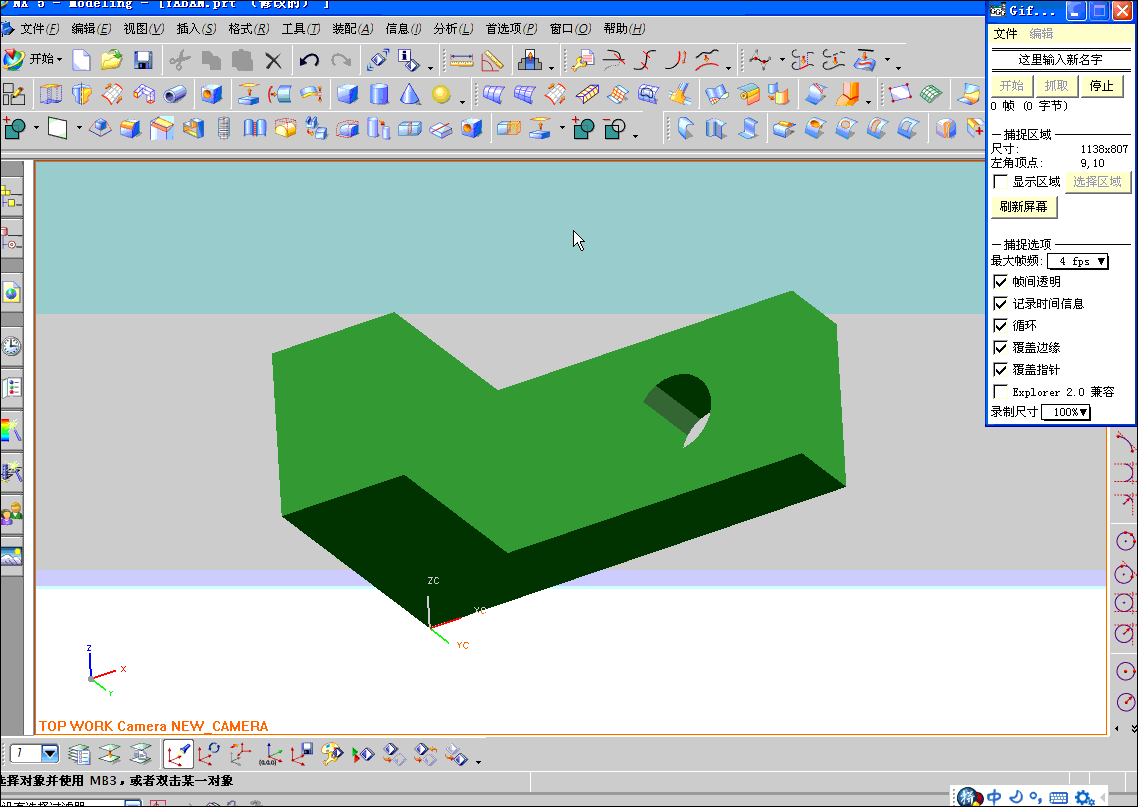Select the Sphere primitive icon
Screen dimensions: 1138x807
pos(441,94)
